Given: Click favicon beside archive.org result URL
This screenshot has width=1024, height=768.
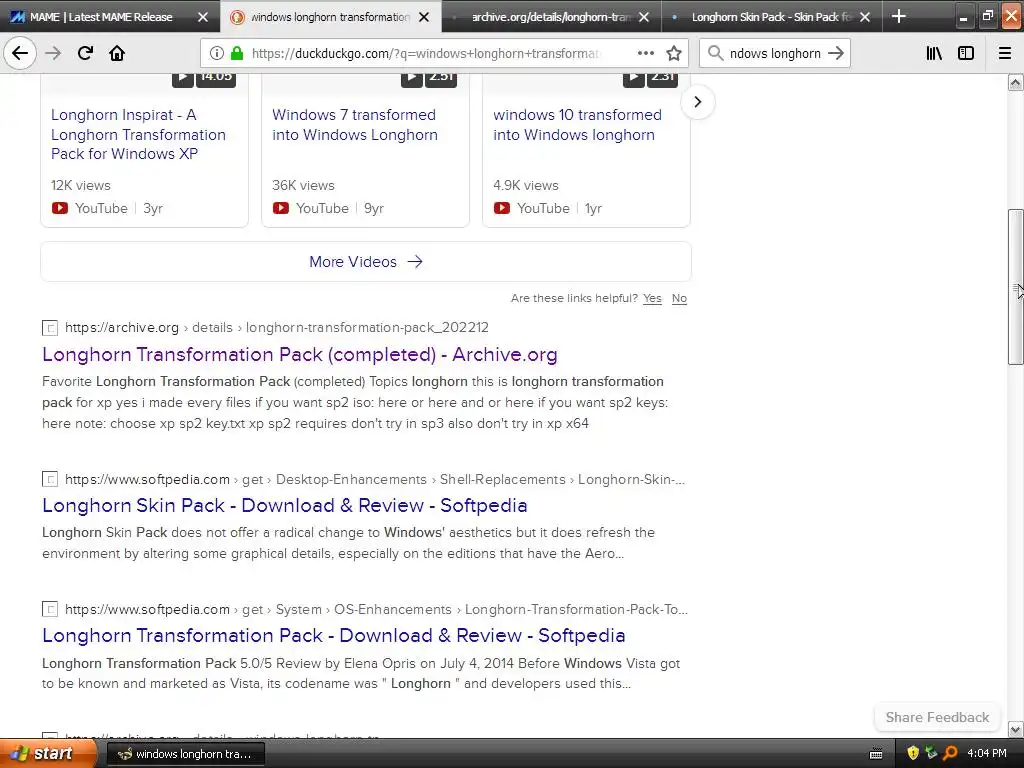Looking at the screenshot, I should 50,328.
